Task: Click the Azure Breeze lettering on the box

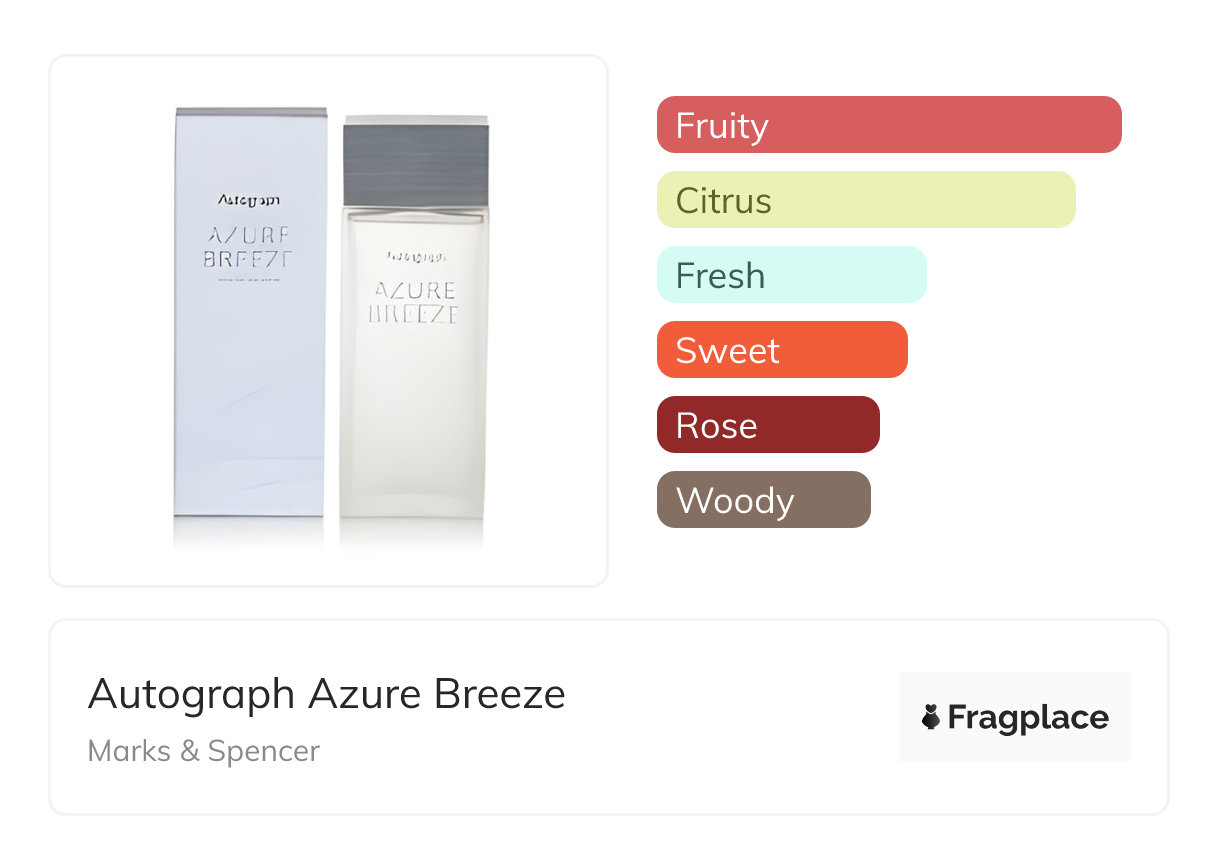Action: (249, 247)
